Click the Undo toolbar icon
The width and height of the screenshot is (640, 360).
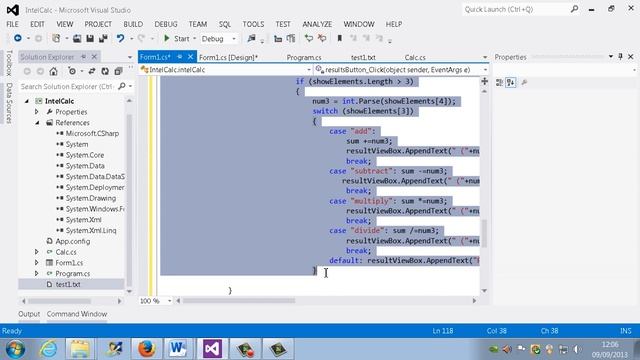pos(120,38)
